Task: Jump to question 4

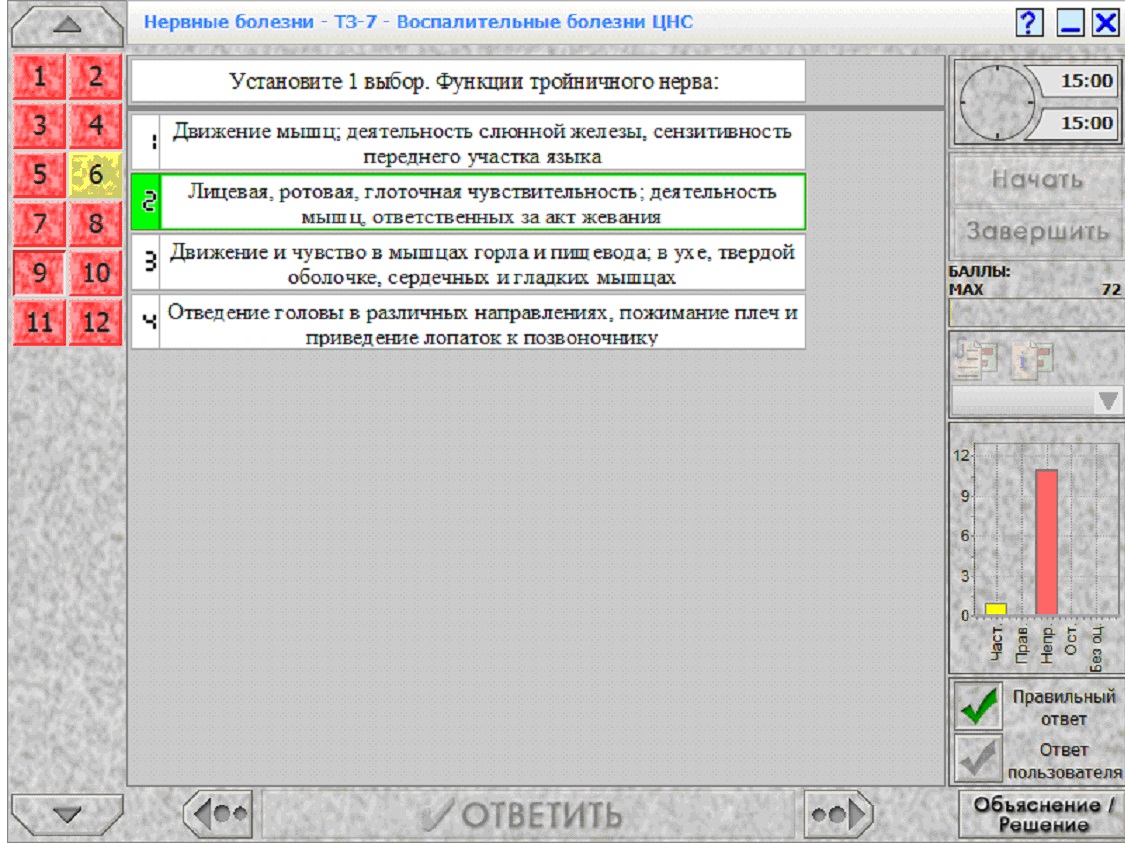Action: click(x=95, y=125)
